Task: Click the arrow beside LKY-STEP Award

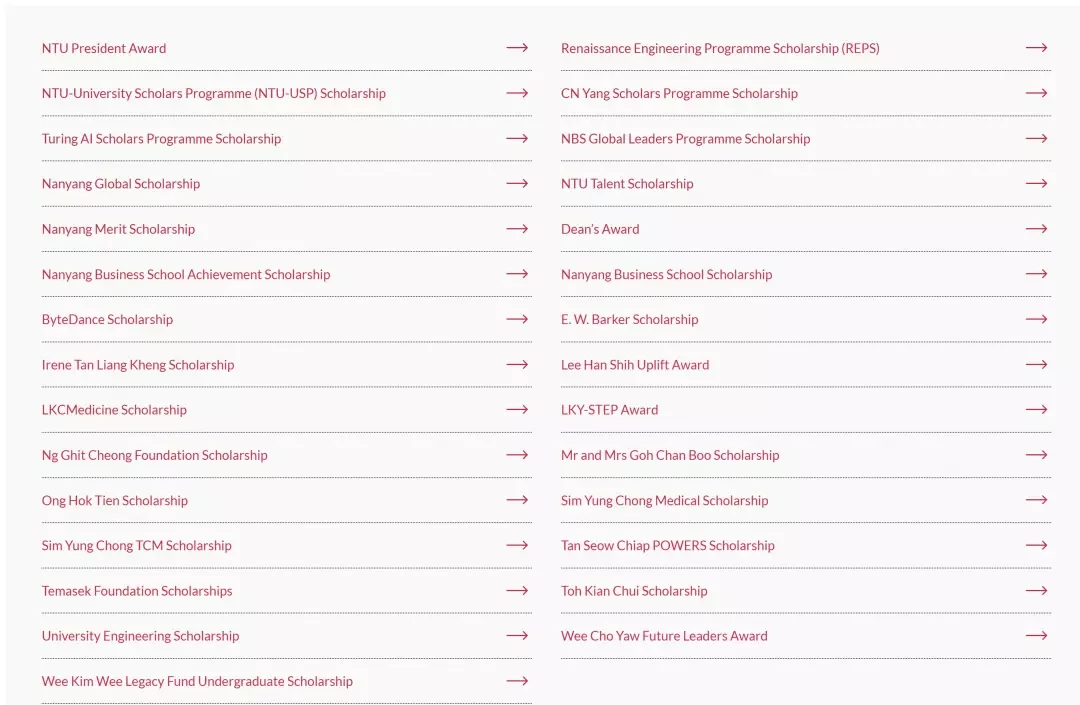Action: click(x=1037, y=410)
